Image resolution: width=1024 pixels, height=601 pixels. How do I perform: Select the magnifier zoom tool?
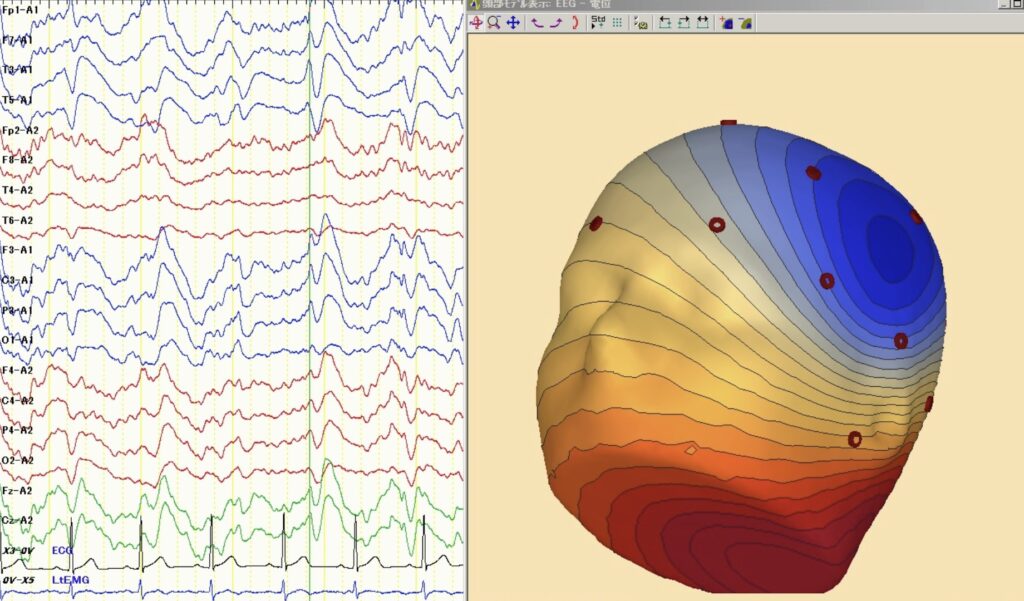[494, 23]
